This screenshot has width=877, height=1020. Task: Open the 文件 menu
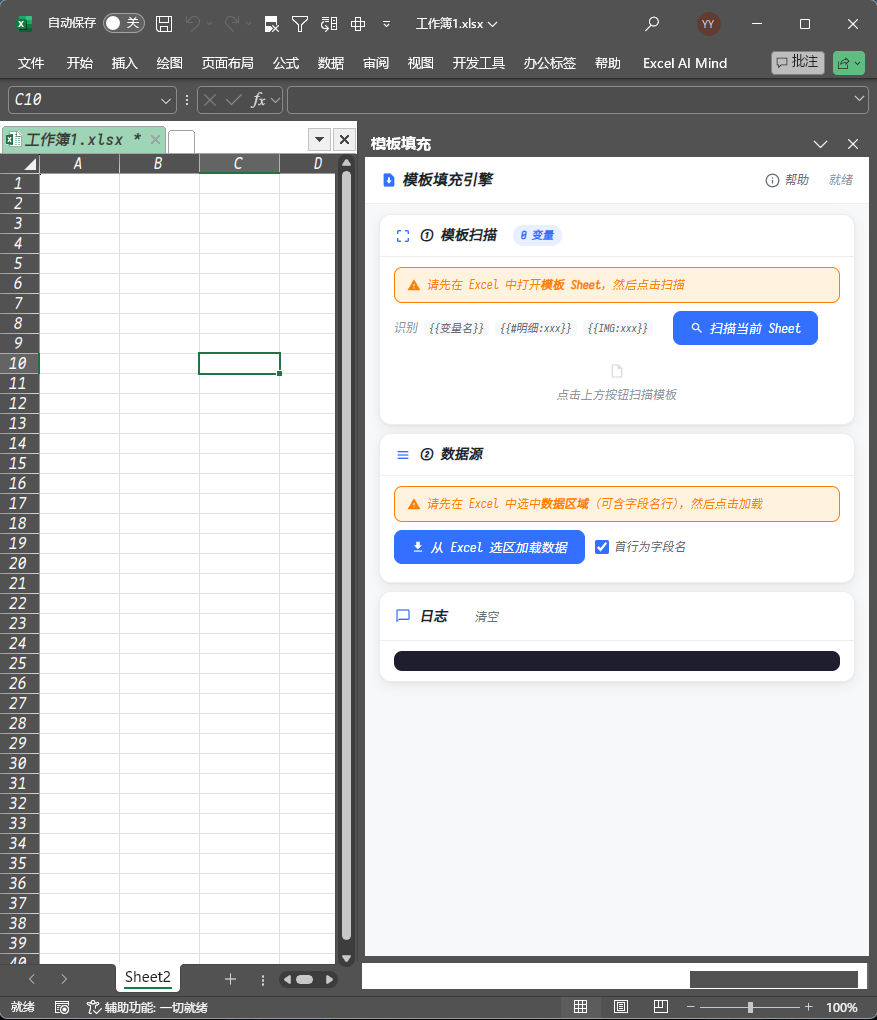pos(31,63)
